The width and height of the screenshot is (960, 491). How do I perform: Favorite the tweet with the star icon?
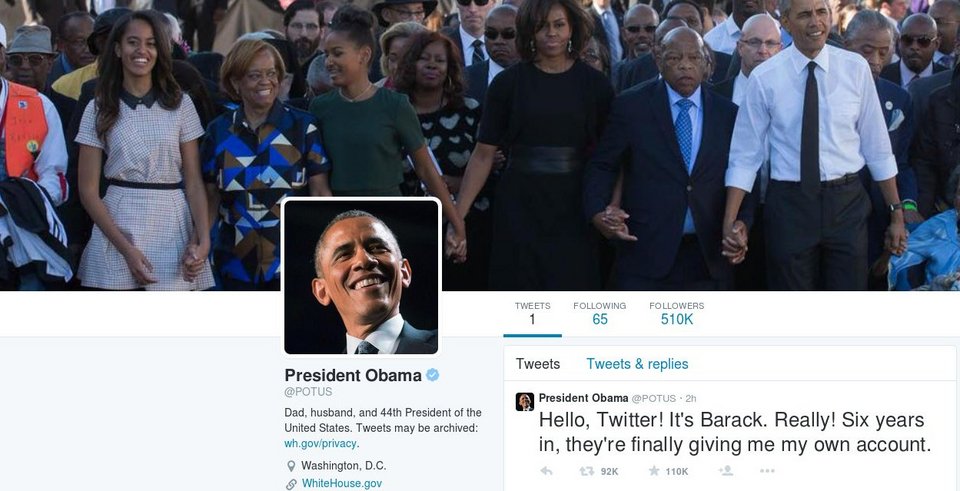[x=654, y=471]
